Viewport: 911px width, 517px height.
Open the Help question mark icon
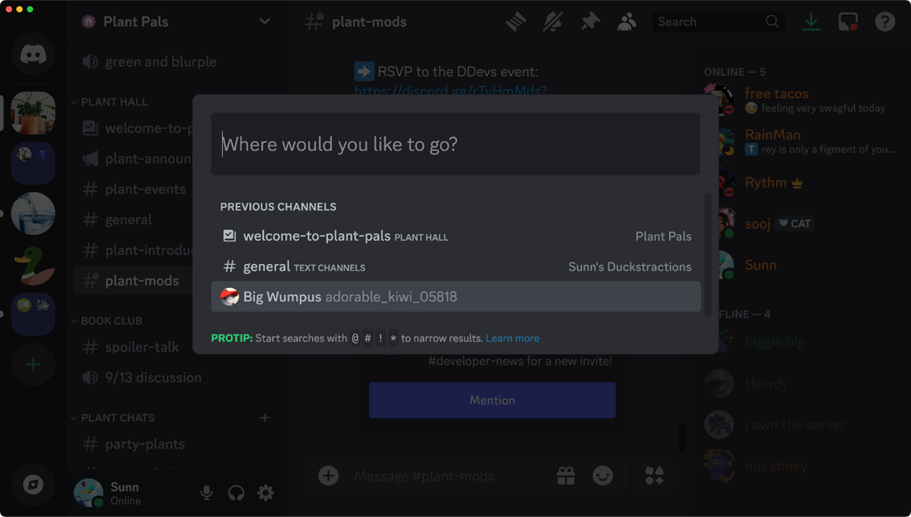point(885,22)
